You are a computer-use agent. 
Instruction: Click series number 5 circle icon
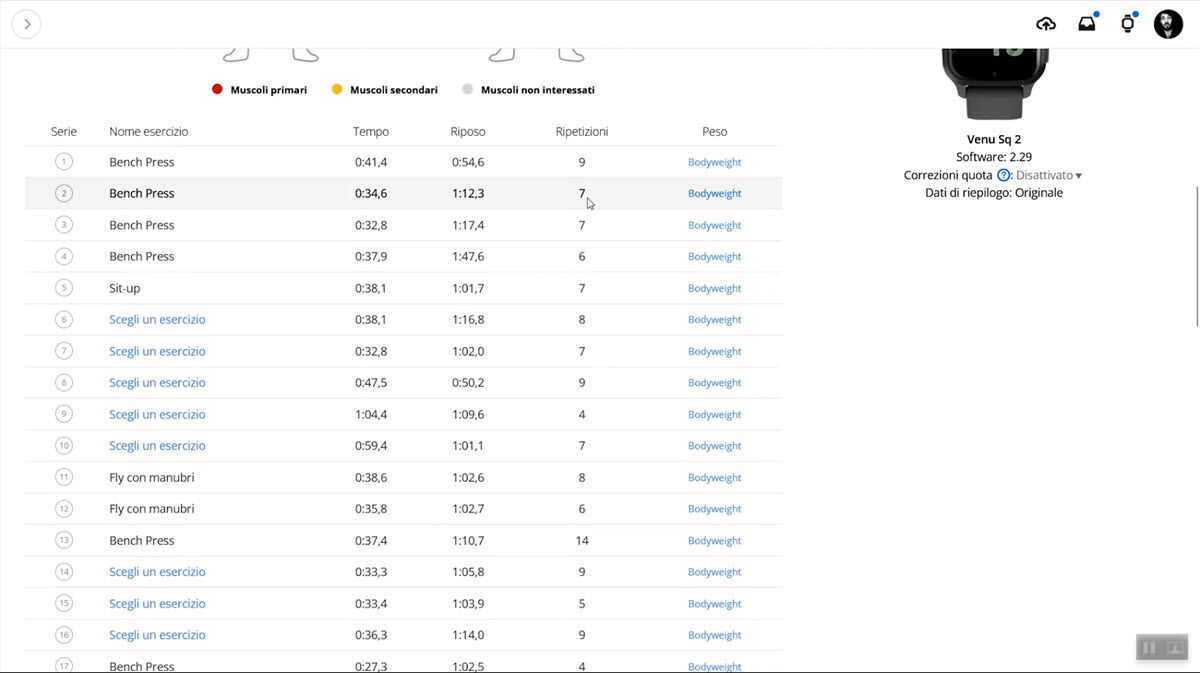(x=64, y=288)
